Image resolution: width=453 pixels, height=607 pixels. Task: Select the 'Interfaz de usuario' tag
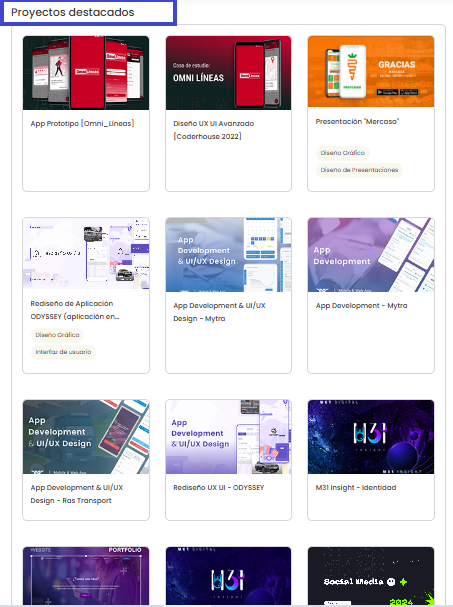pyautogui.click(x=63, y=352)
